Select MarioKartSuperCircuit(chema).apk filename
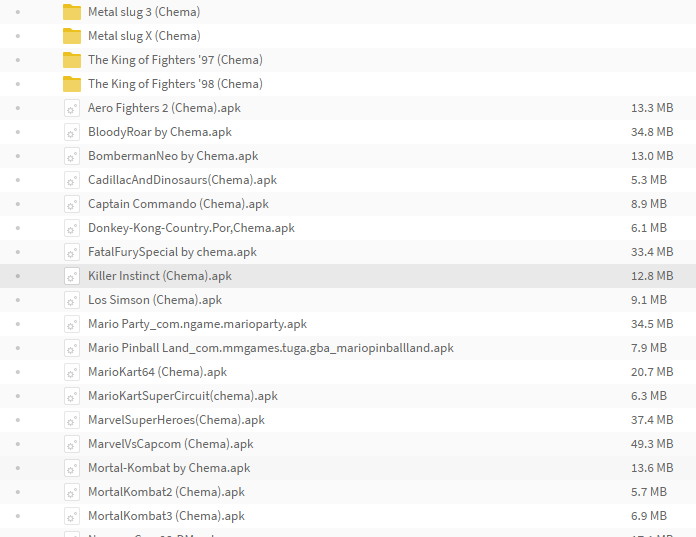Image resolution: width=696 pixels, height=537 pixels. [183, 395]
